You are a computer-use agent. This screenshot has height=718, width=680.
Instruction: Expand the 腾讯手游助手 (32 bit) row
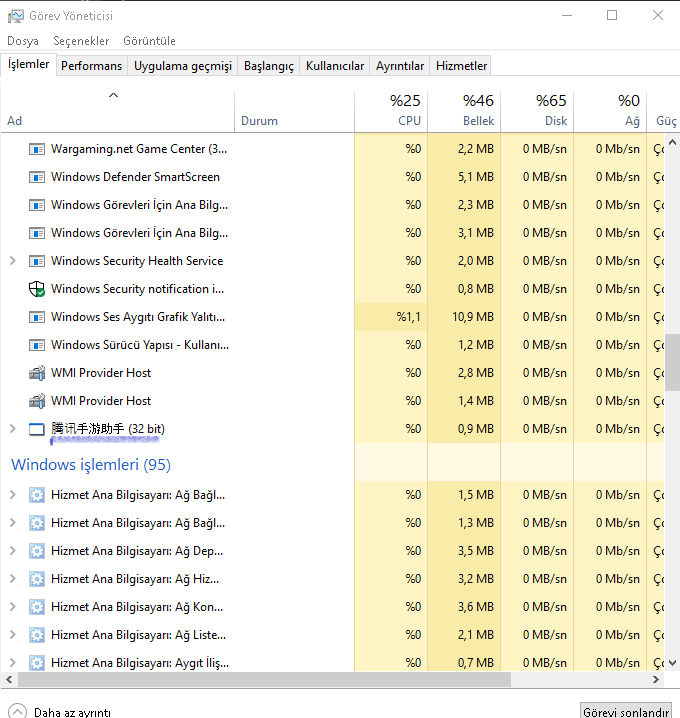pyautogui.click(x=13, y=429)
